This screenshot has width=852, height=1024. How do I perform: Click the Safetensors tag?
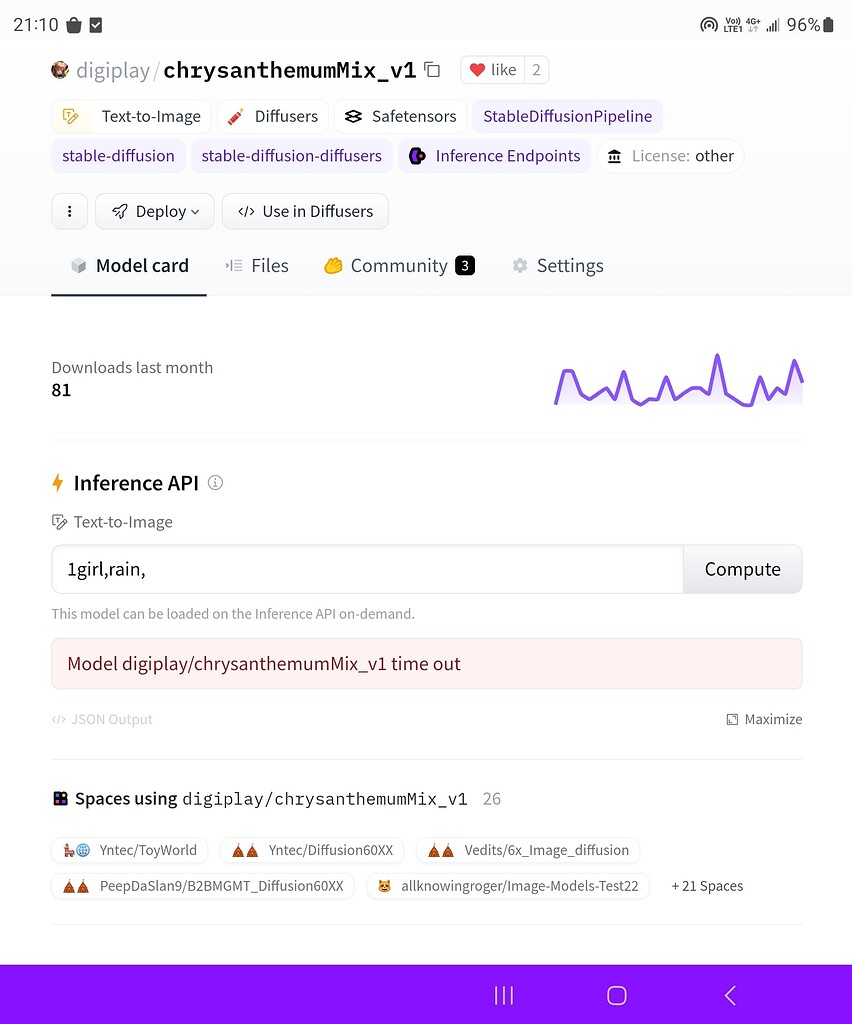(x=400, y=116)
